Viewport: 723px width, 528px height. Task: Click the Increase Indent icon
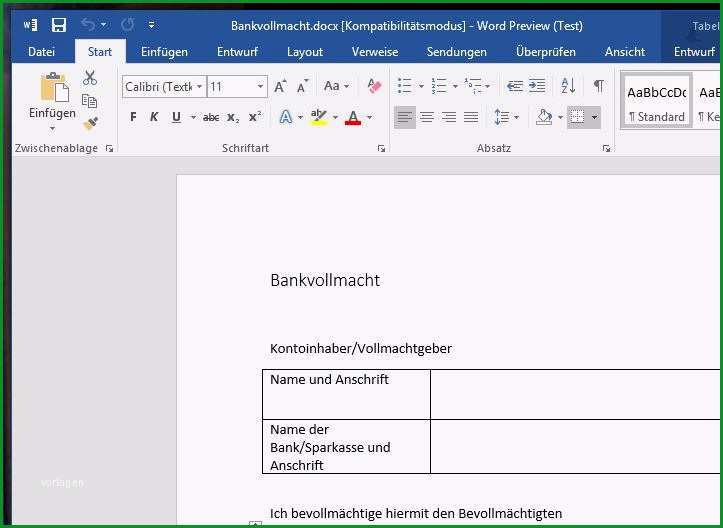(x=537, y=86)
